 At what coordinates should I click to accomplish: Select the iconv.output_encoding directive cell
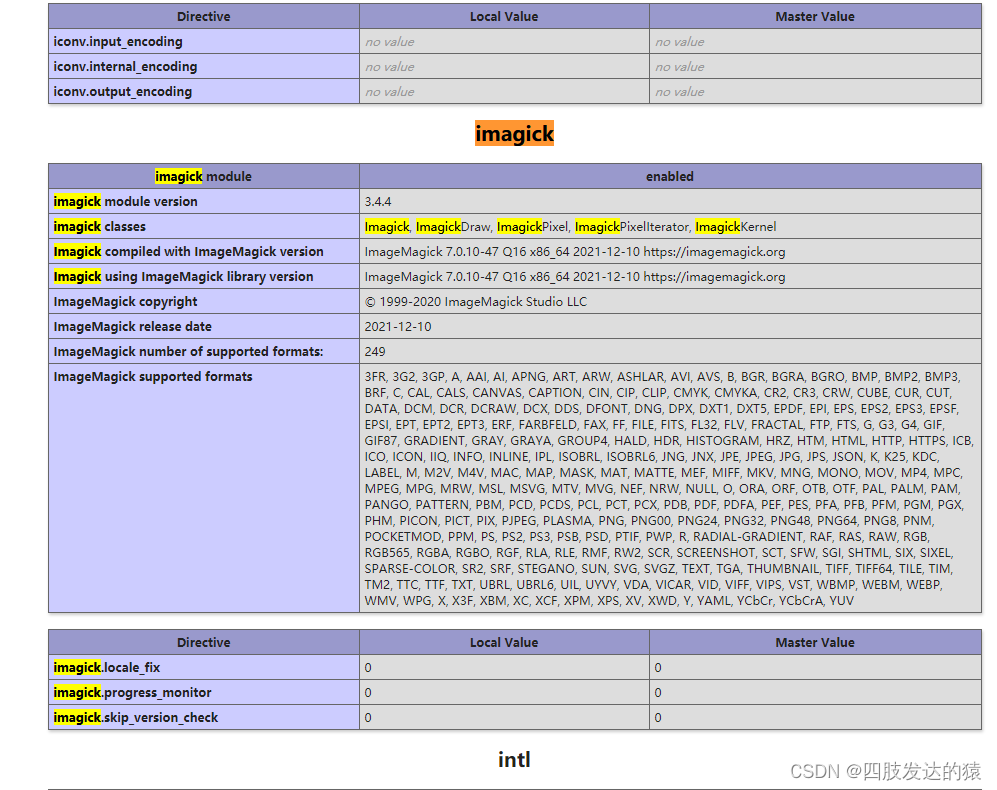[203, 91]
